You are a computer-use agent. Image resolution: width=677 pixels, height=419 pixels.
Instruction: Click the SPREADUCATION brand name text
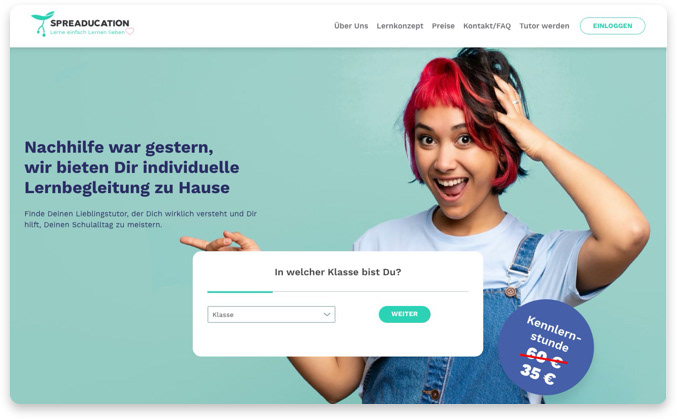click(90, 23)
